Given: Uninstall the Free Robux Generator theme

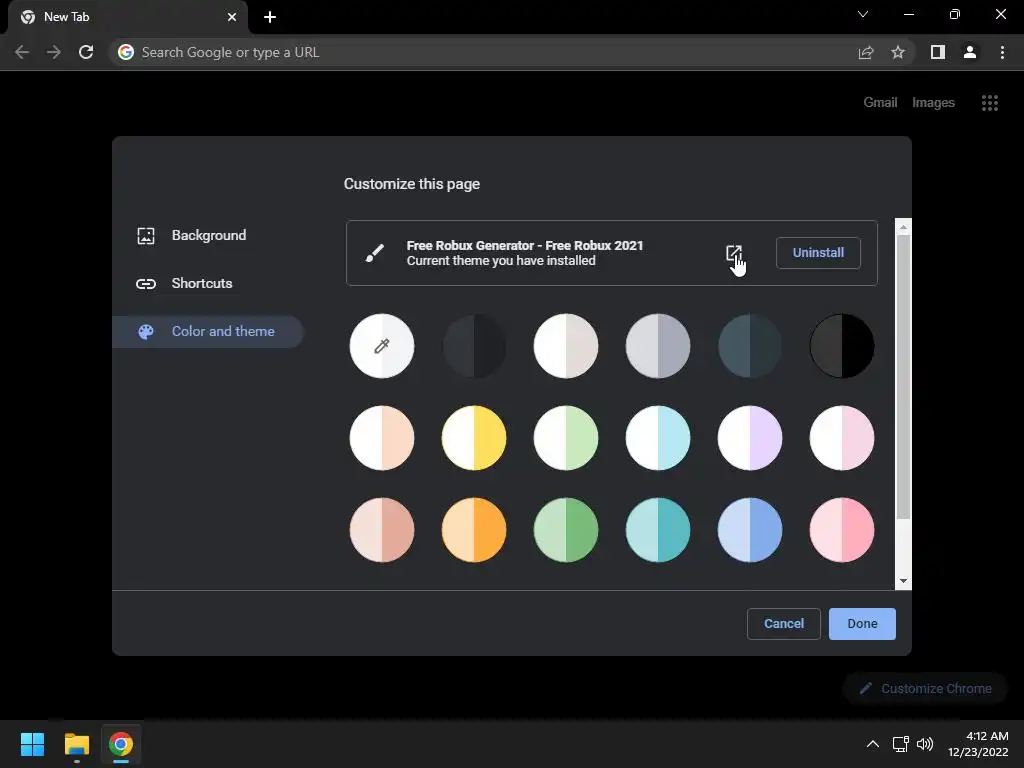Looking at the screenshot, I should tap(818, 253).
